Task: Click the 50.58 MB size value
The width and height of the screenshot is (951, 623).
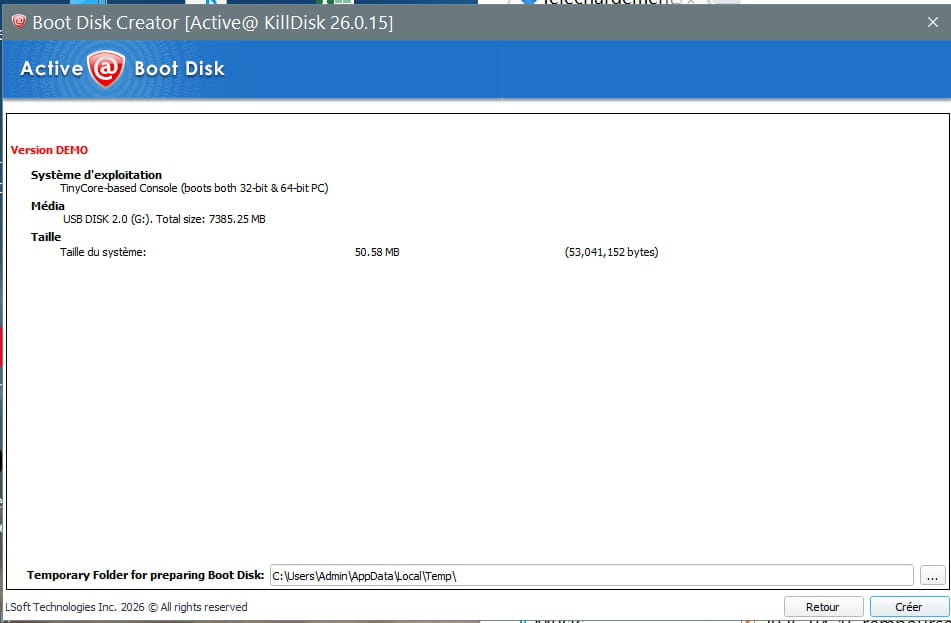Action: (x=377, y=252)
